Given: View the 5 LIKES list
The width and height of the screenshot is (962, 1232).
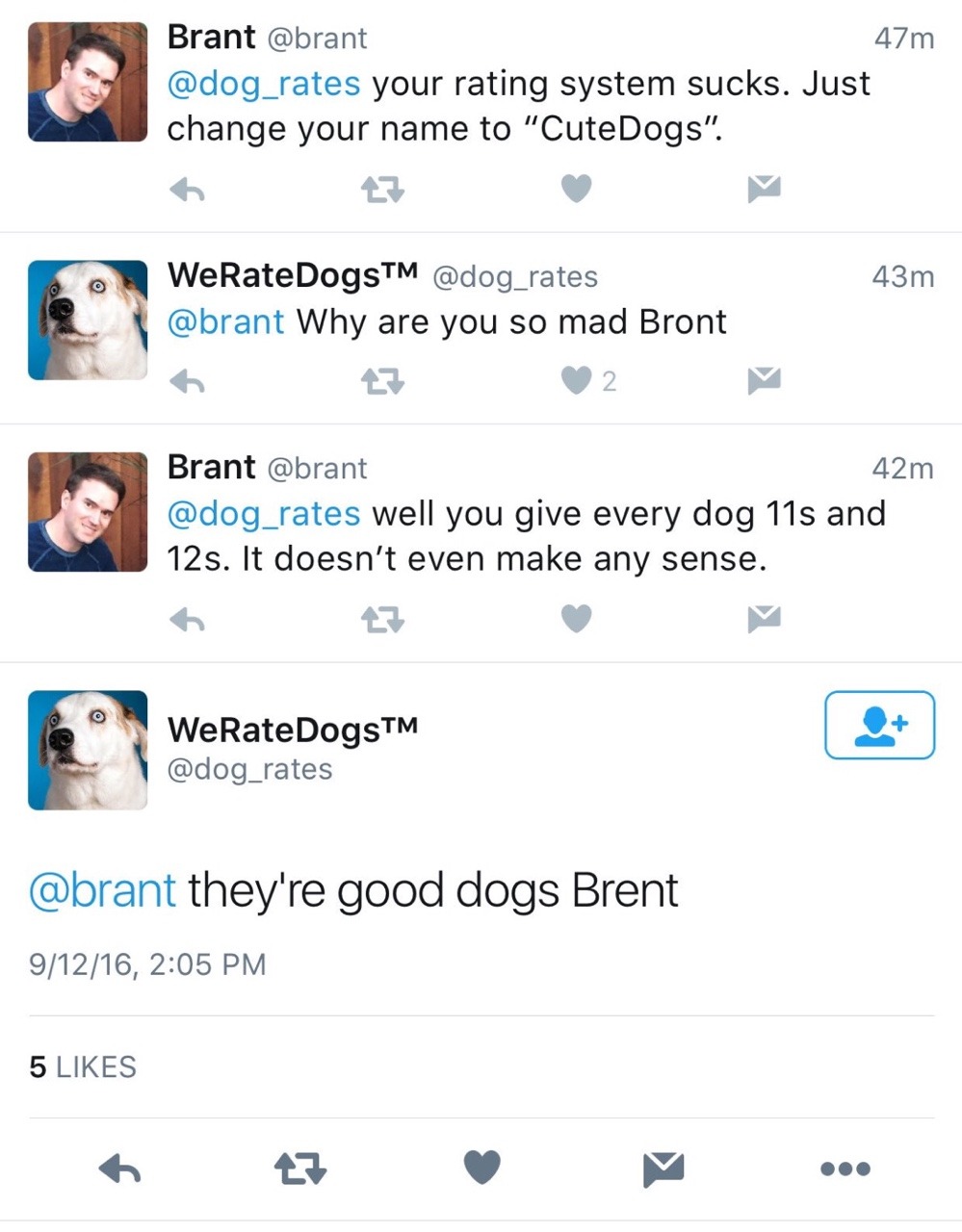Looking at the screenshot, I should [x=83, y=1066].
